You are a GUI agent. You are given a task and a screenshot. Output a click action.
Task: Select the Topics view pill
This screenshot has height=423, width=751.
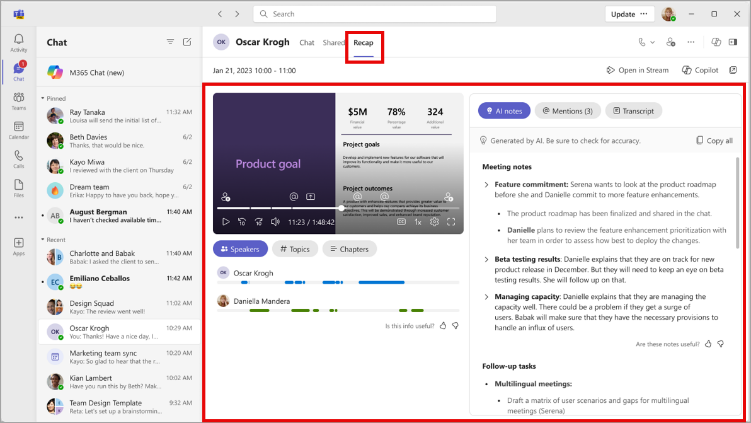click(x=295, y=249)
